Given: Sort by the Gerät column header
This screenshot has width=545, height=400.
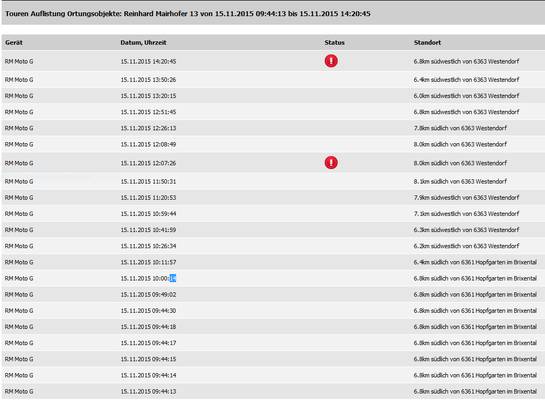Looking at the screenshot, I should pos(14,42).
